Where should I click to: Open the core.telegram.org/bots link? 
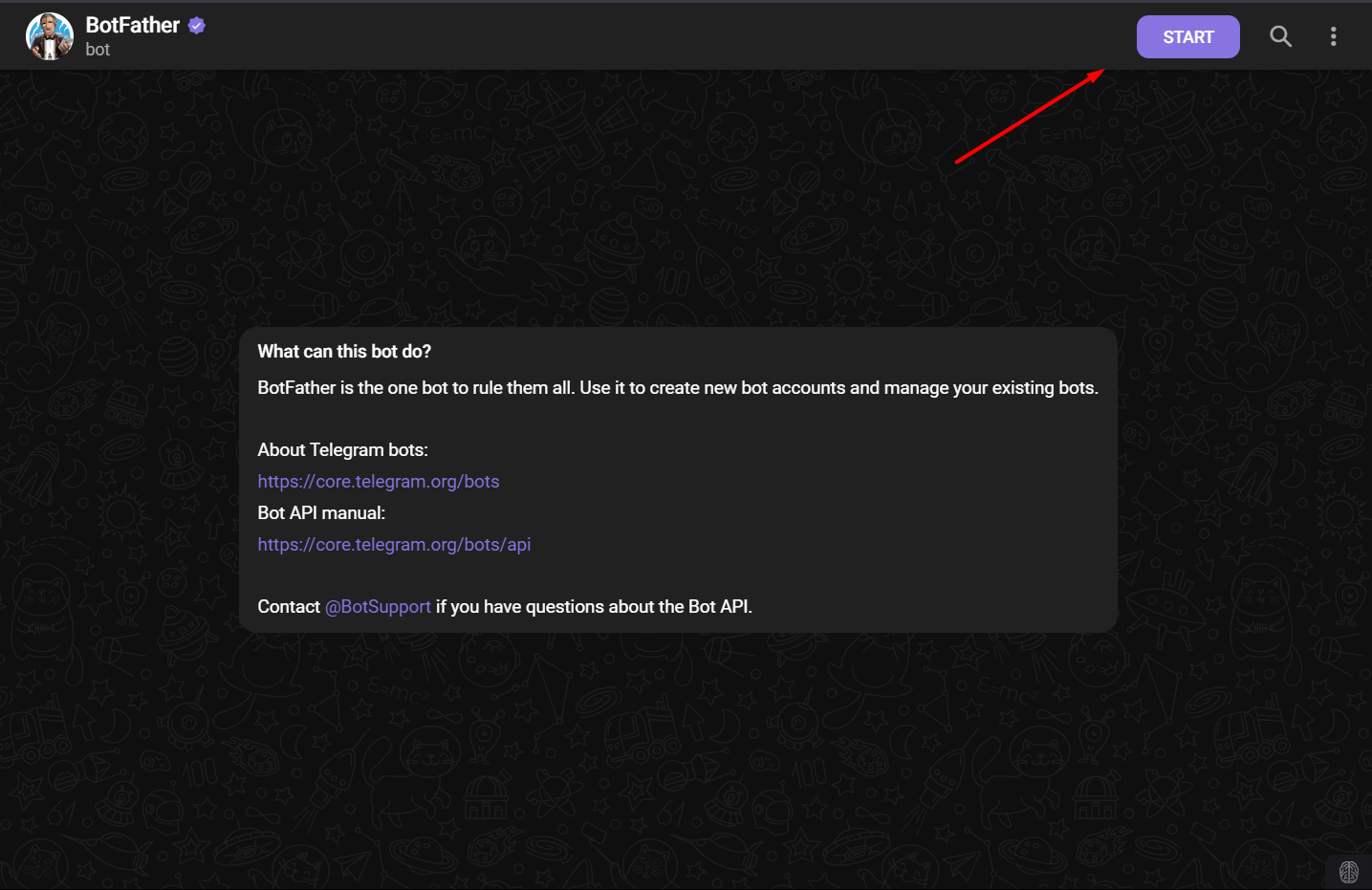point(378,482)
